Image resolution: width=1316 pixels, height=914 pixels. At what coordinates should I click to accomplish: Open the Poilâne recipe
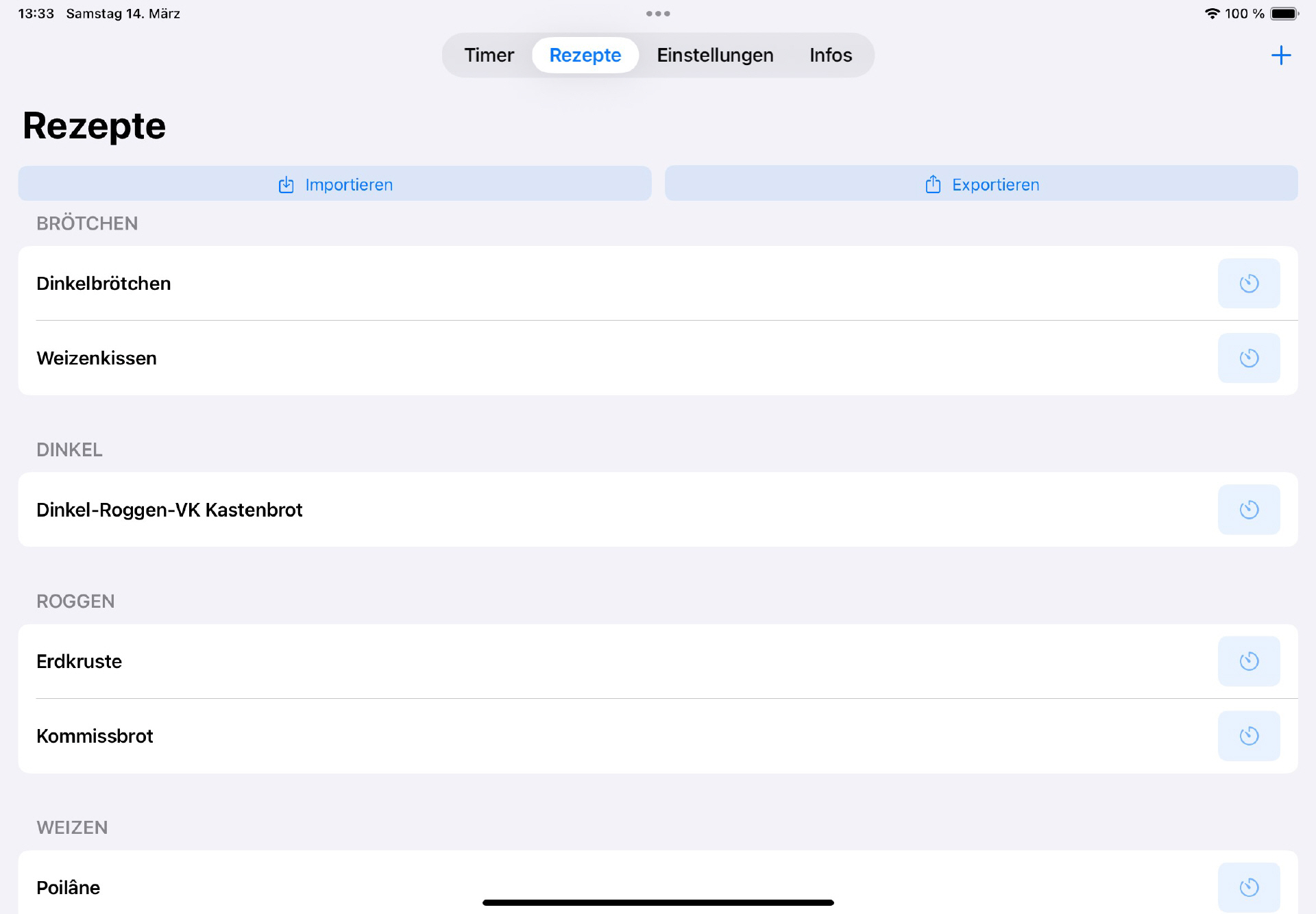(x=69, y=887)
